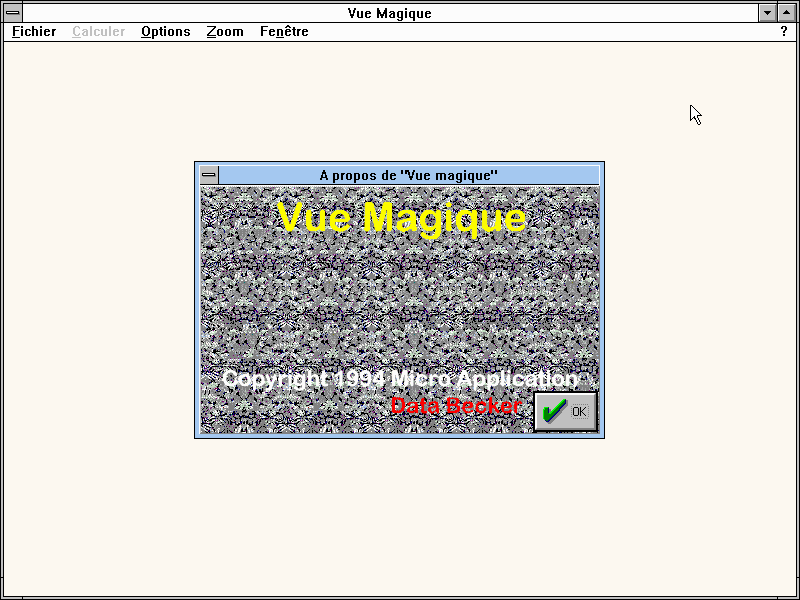Click the main "Vue Magique" window title bar
Viewport: 800px width, 600px height.
(390, 13)
